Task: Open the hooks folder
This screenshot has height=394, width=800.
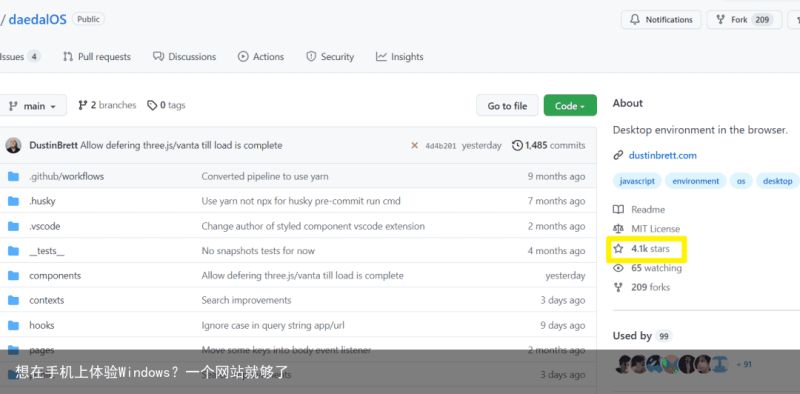Action: pos(42,325)
